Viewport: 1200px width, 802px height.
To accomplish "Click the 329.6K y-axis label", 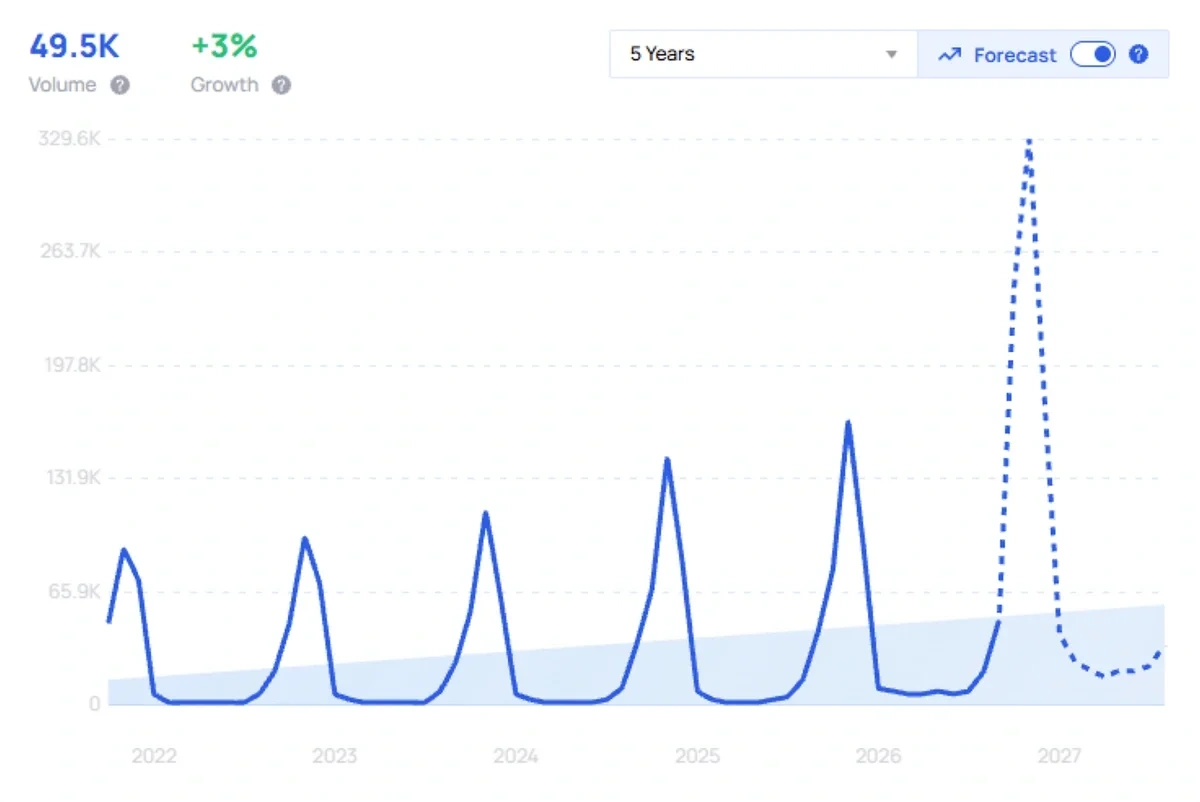I will pyautogui.click(x=69, y=138).
